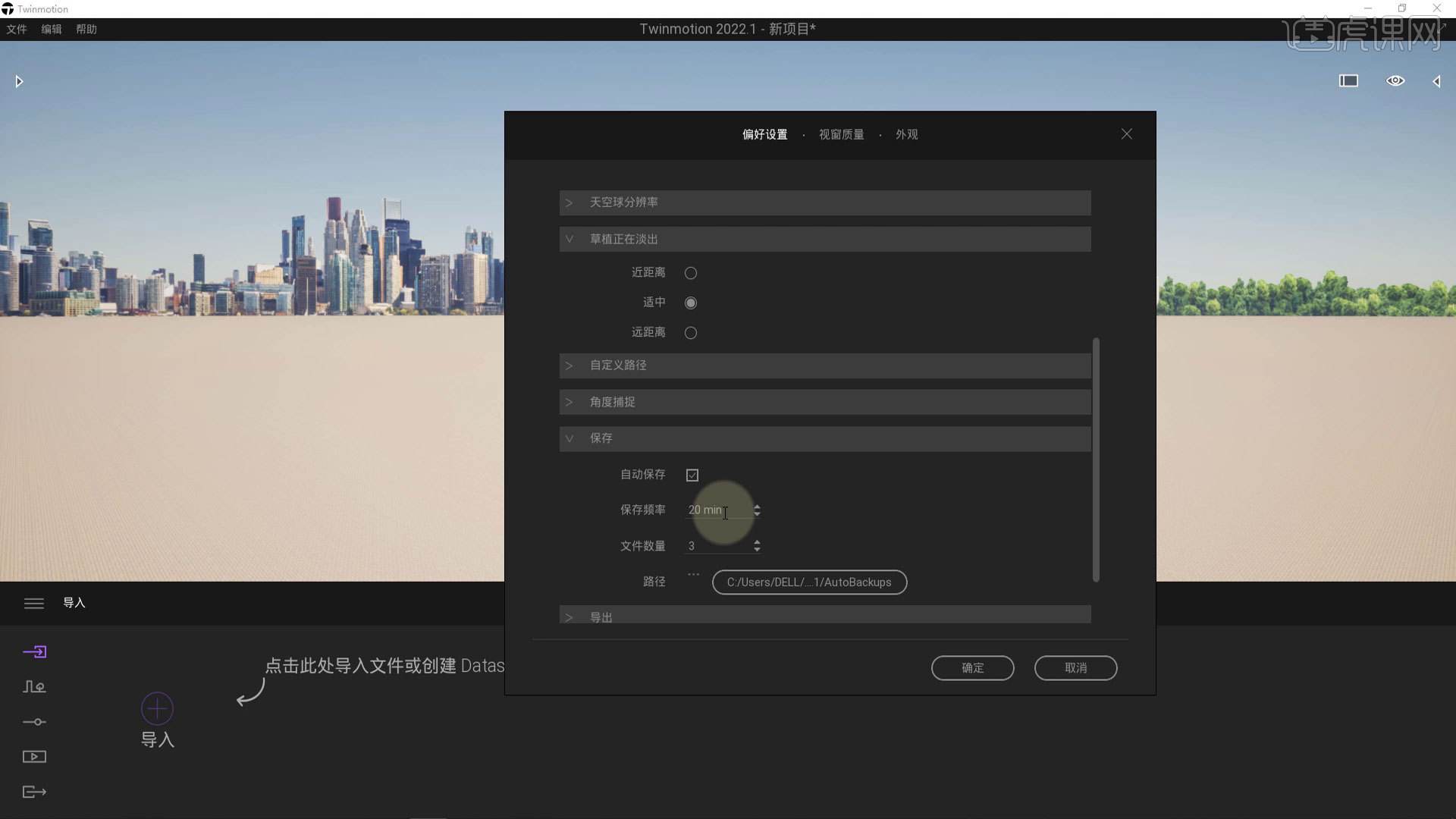Confirm with the 确定 button

tap(972, 668)
